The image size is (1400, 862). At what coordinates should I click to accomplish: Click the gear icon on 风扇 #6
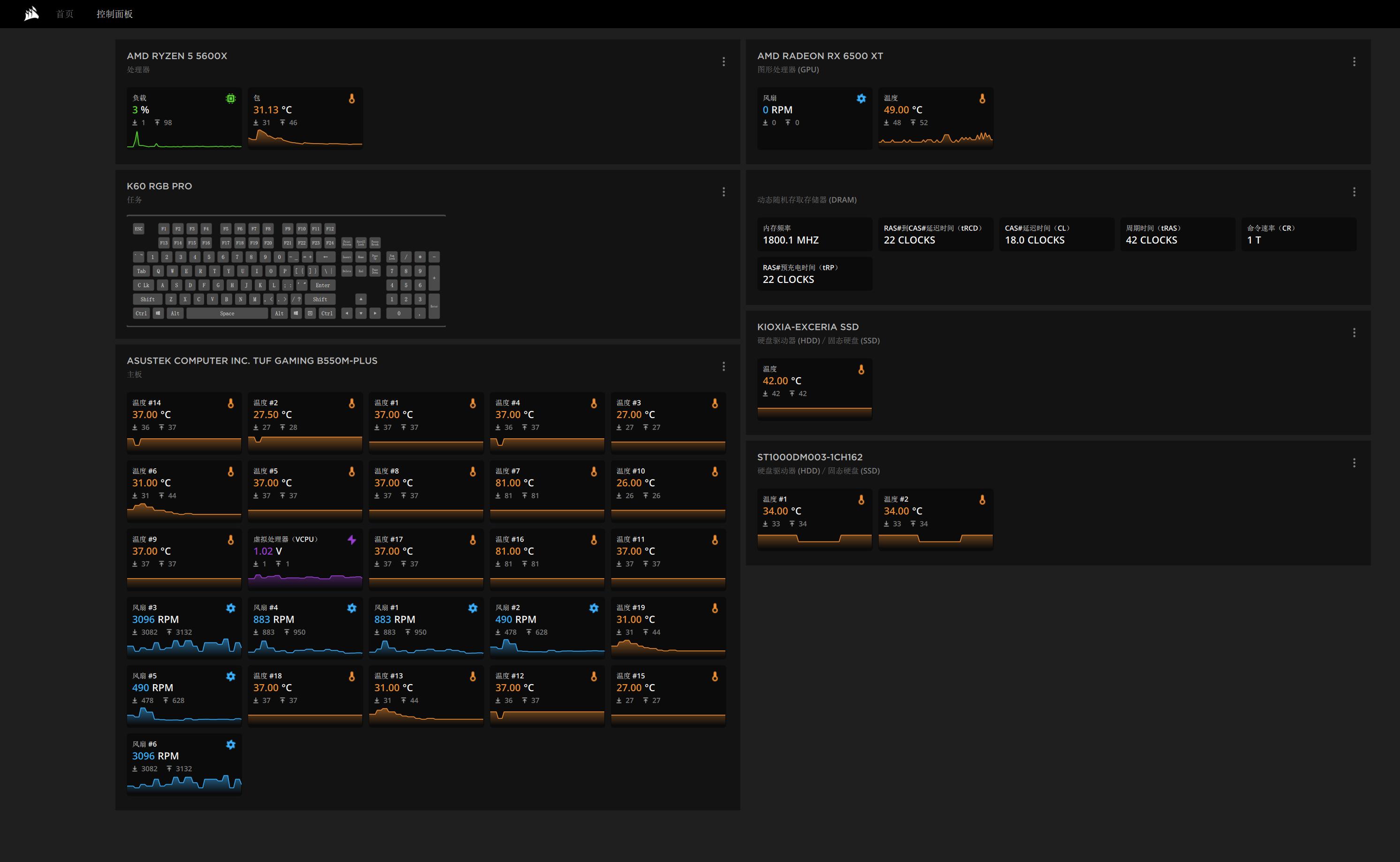coord(230,745)
